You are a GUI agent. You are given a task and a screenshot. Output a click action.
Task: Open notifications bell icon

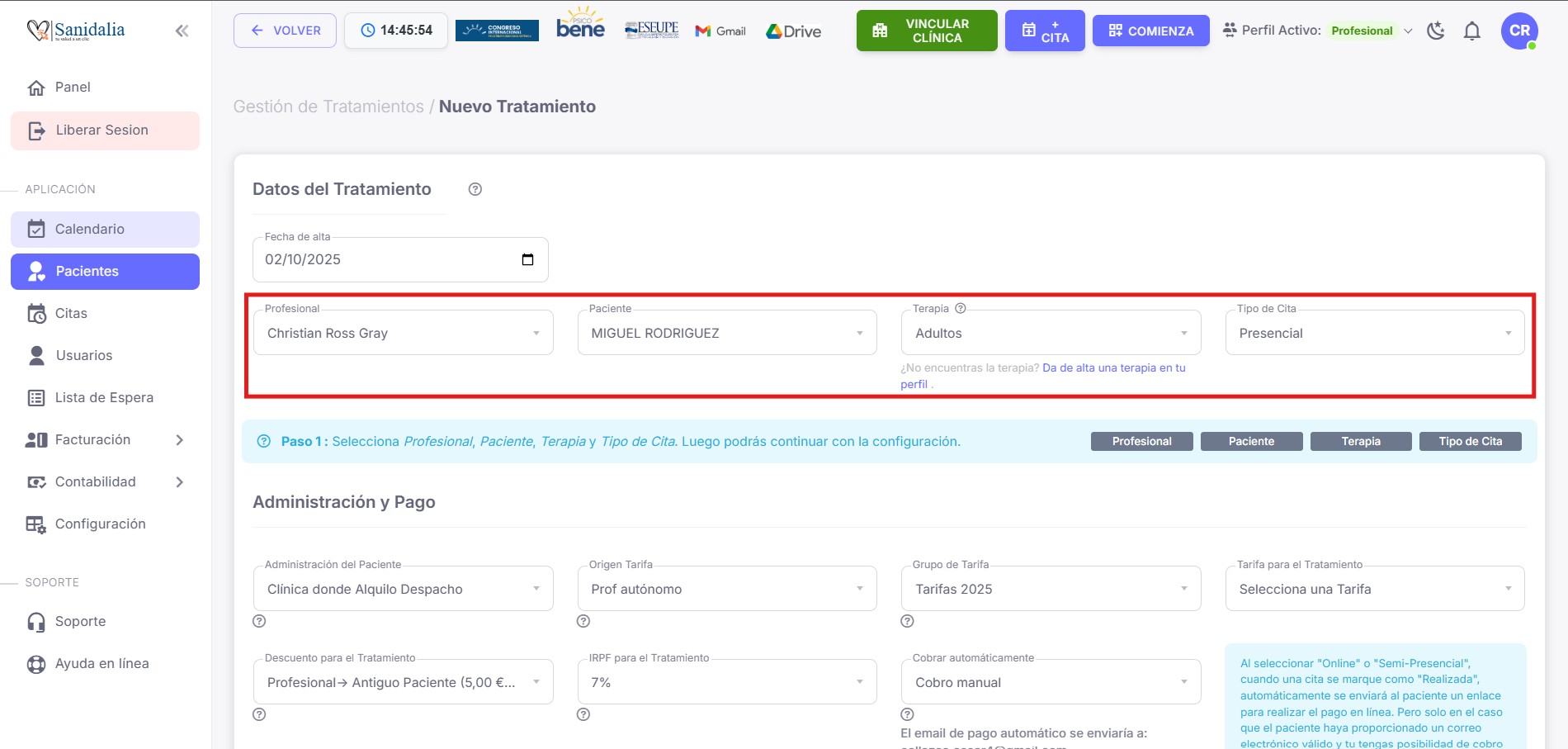1471,31
